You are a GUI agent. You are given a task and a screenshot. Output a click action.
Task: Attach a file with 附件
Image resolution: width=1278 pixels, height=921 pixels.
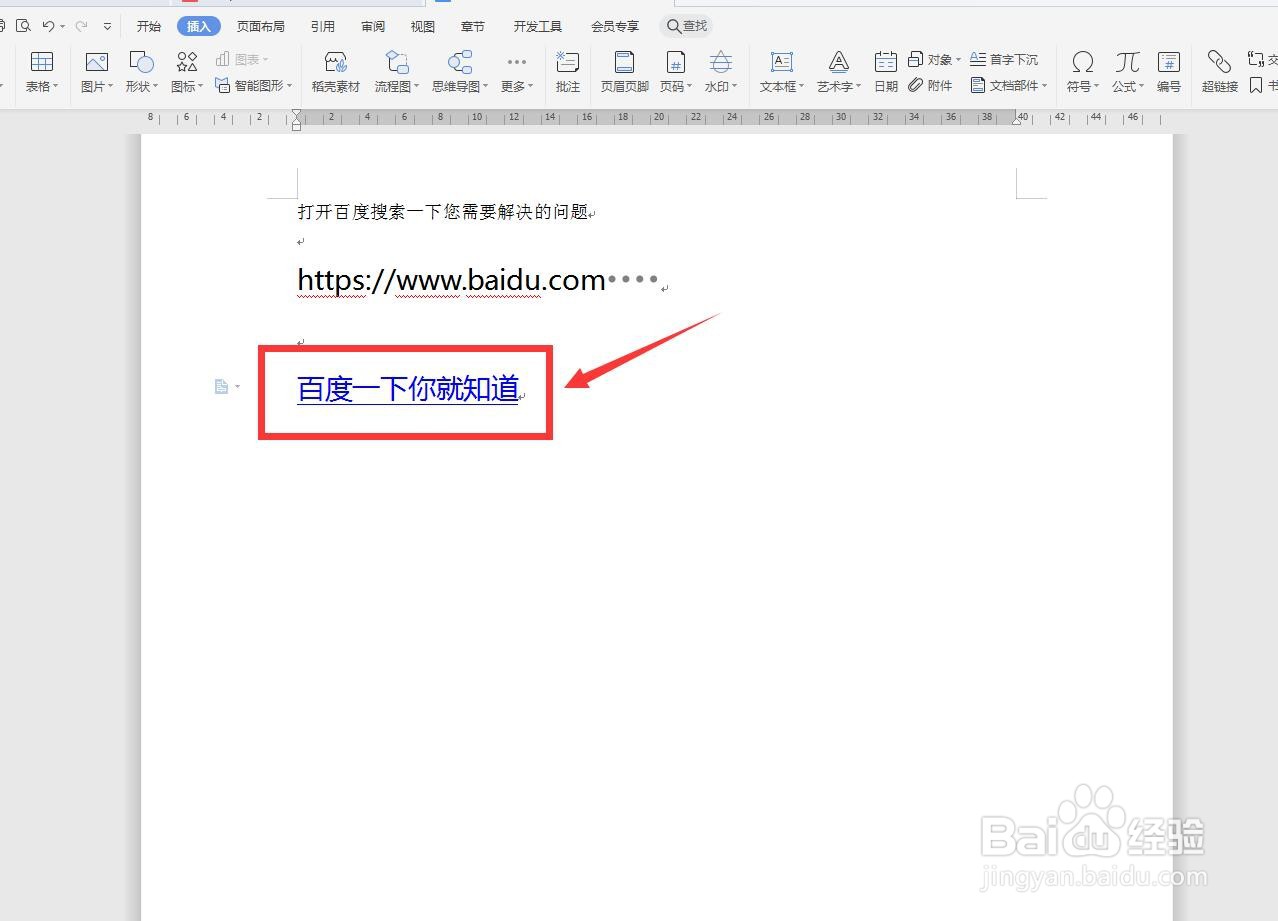point(930,86)
